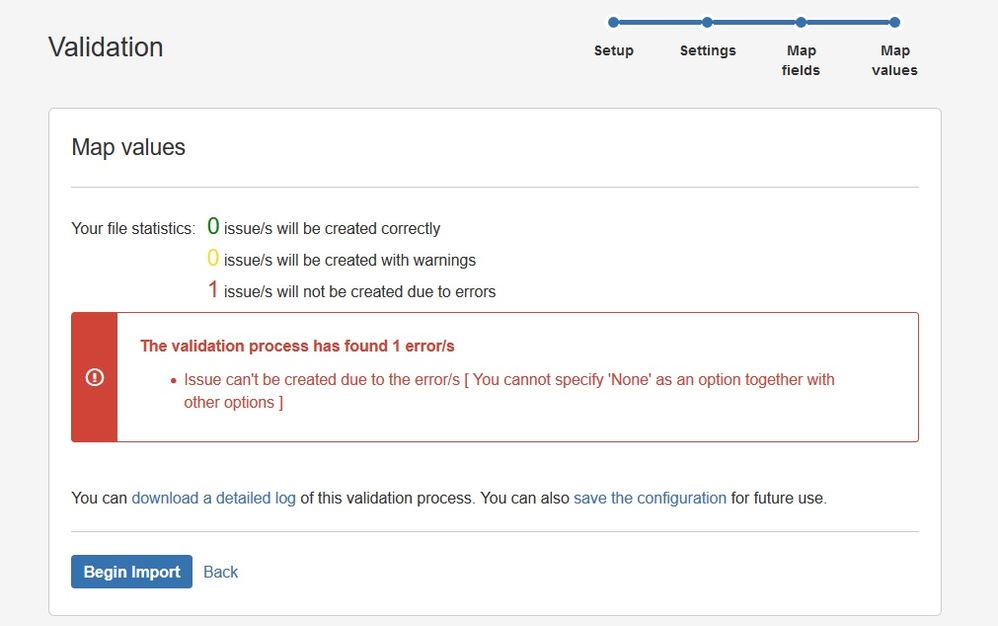The height and width of the screenshot is (626, 998).
Task: Click the green 0 created correctly count
Action: point(213,226)
